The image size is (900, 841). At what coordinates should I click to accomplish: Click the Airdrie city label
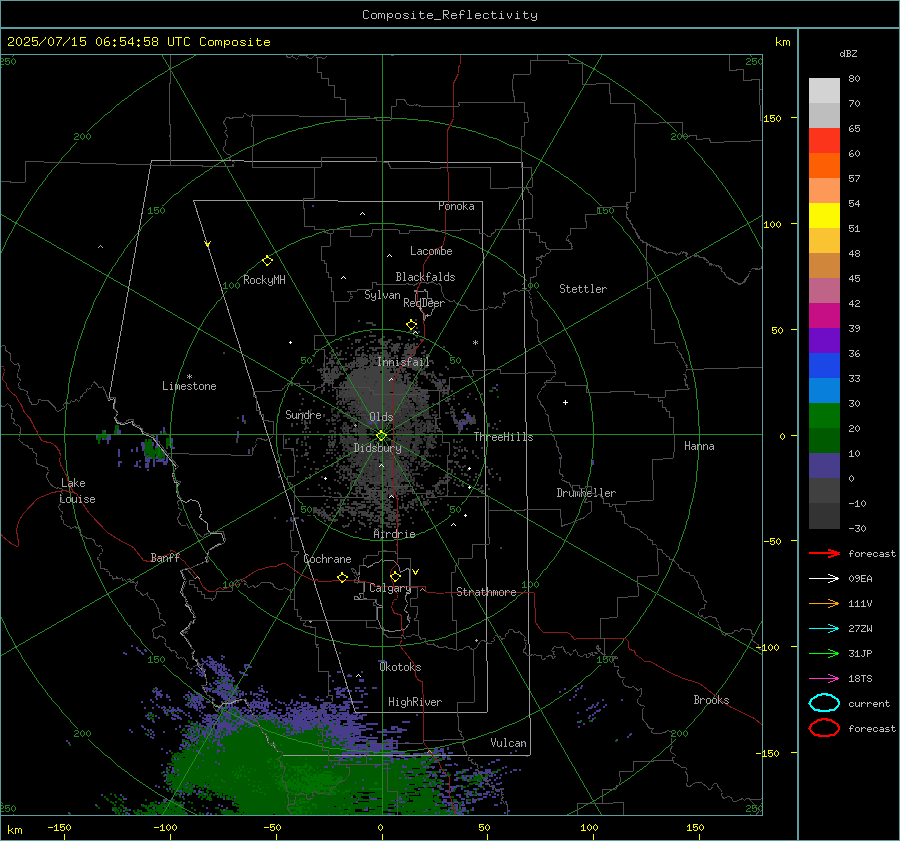tap(394, 534)
